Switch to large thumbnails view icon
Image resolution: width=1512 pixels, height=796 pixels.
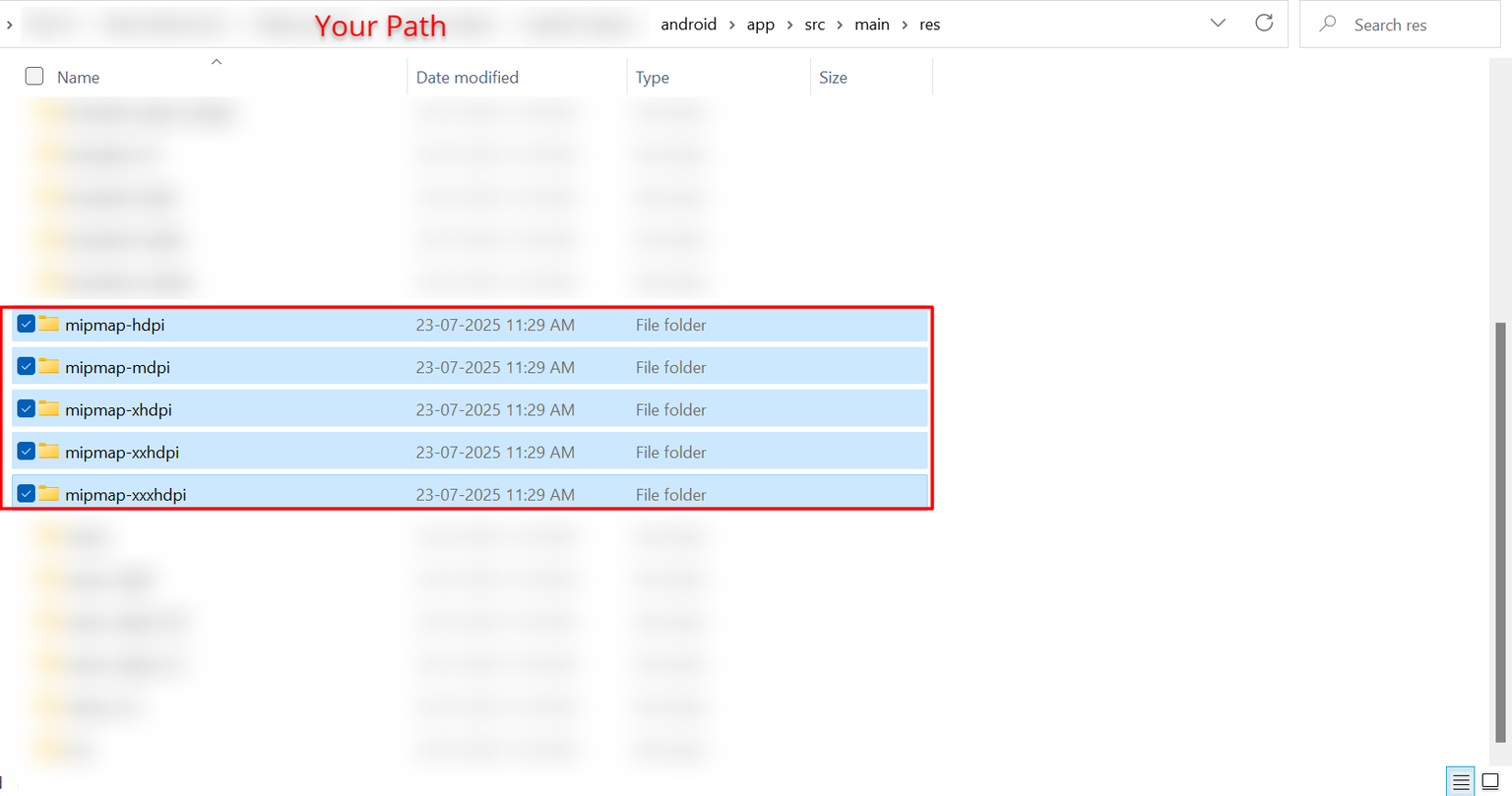point(1490,781)
